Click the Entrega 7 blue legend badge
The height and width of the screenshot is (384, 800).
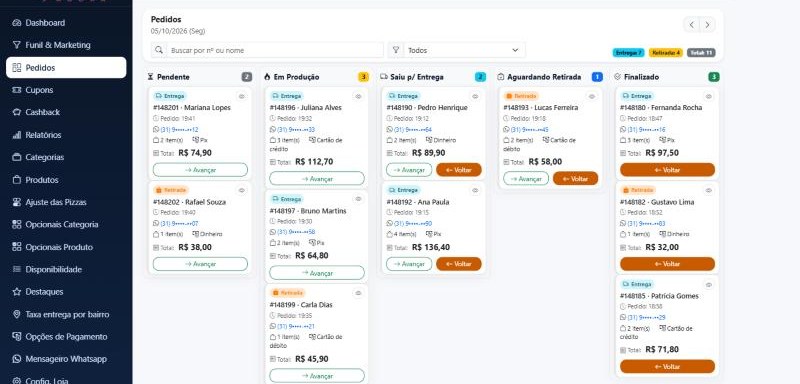(628, 53)
